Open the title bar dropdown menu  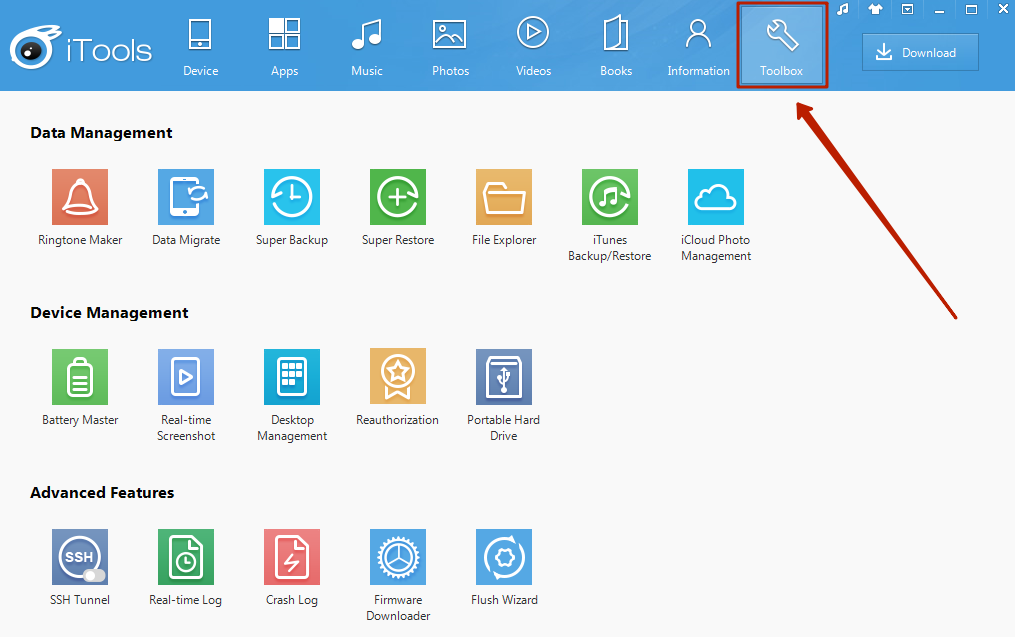[907, 9]
